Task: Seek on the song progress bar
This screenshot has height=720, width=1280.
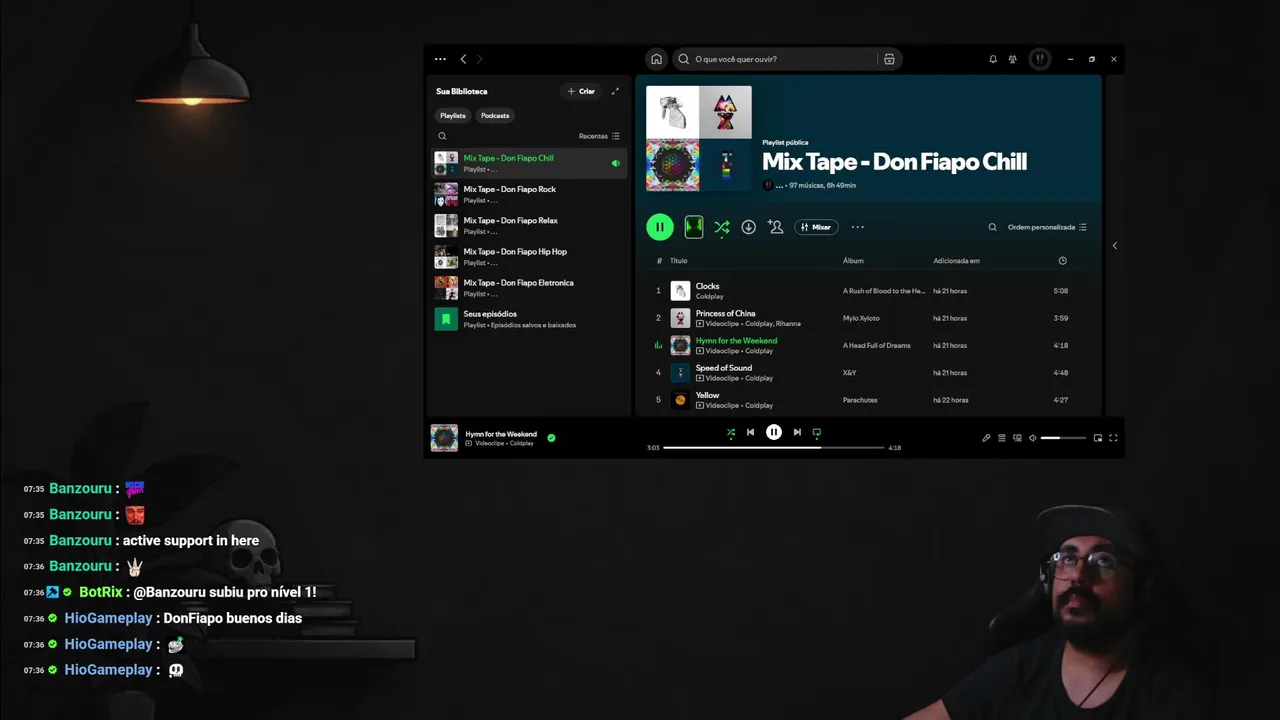Action: tap(774, 448)
